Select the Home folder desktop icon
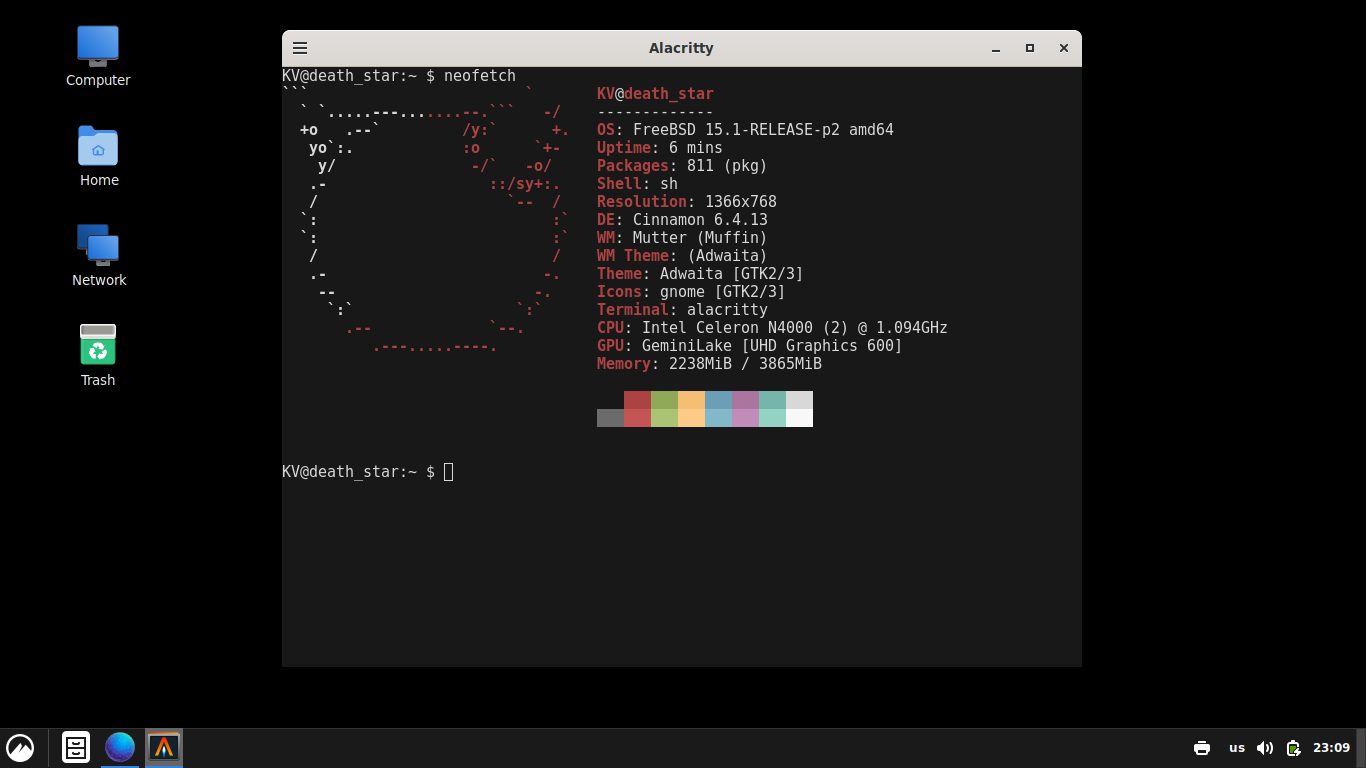The image size is (1366, 768). tap(98, 157)
